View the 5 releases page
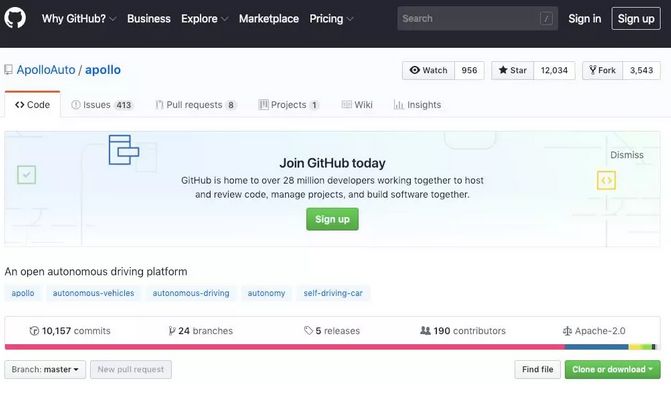Image resolution: width=671 pixels, height=394 pixels. (x=332, y=331)
